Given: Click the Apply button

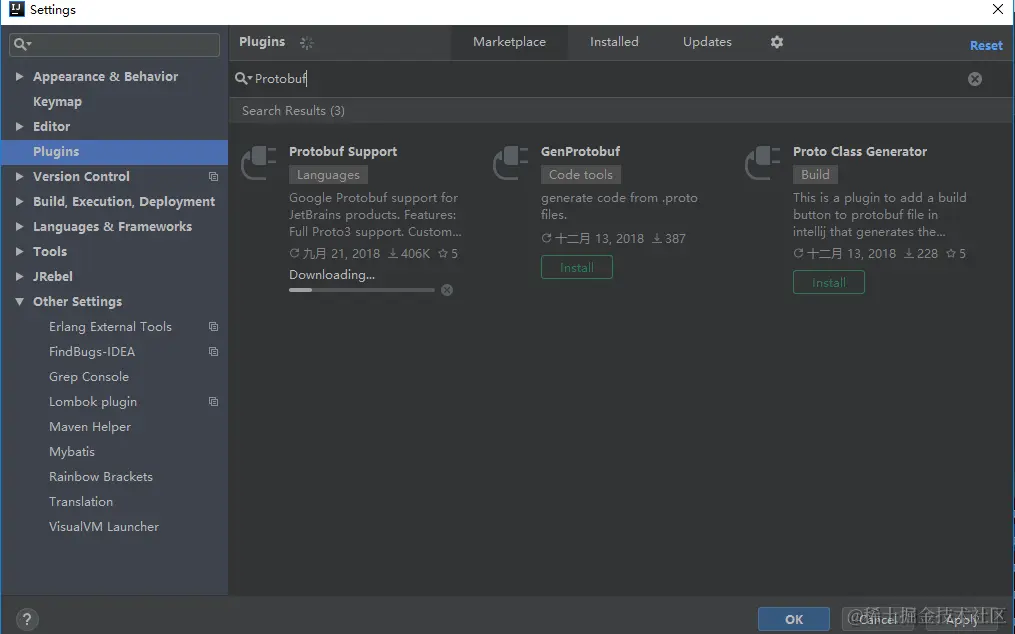Looking at the screenshot, I should [x=961, y=619].
